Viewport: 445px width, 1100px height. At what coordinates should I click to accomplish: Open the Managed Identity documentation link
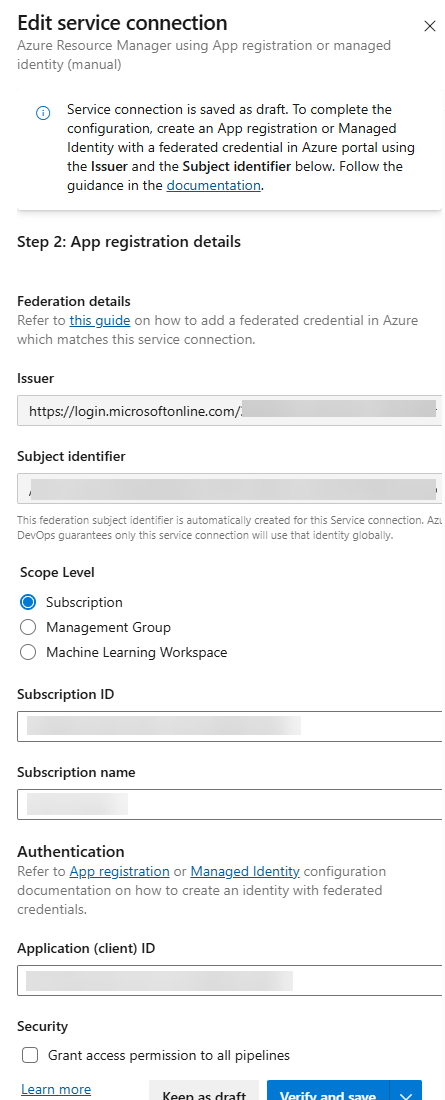pyautogui.click(x=245, y=871)
